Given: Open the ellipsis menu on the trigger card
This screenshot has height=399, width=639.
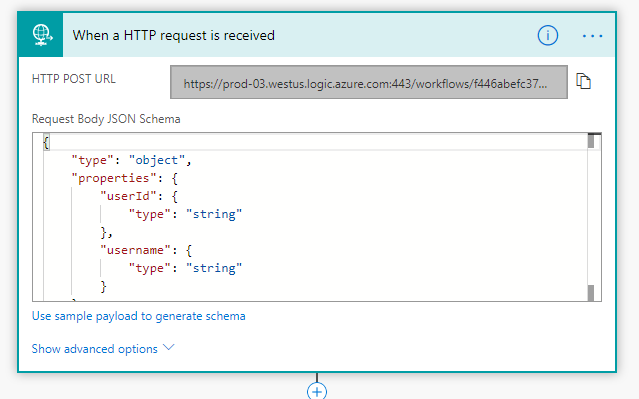Looking at the screenshot, I should (x=592, y=36).
